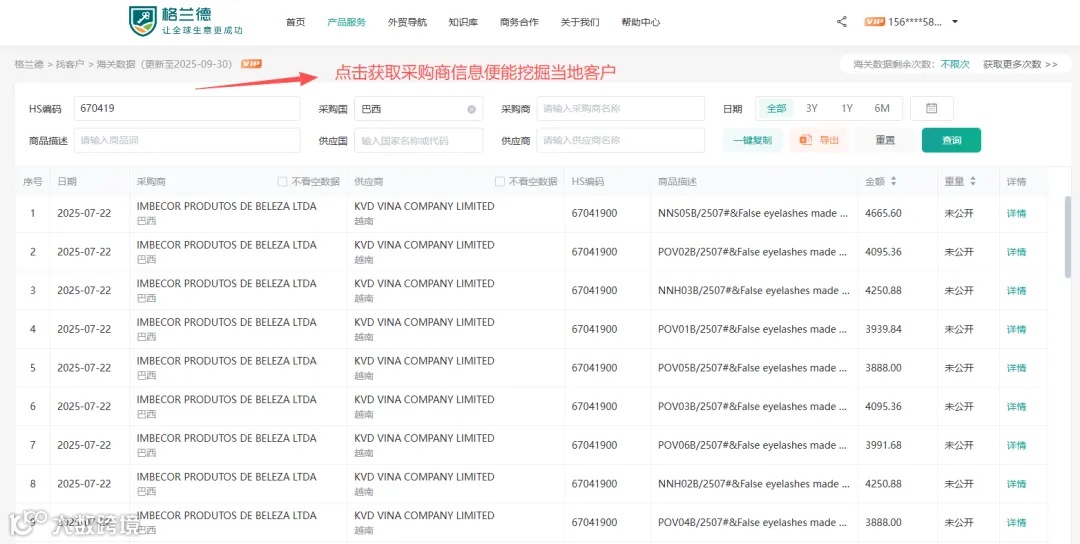Open the 关于我们 menu

tap(580, 22)
